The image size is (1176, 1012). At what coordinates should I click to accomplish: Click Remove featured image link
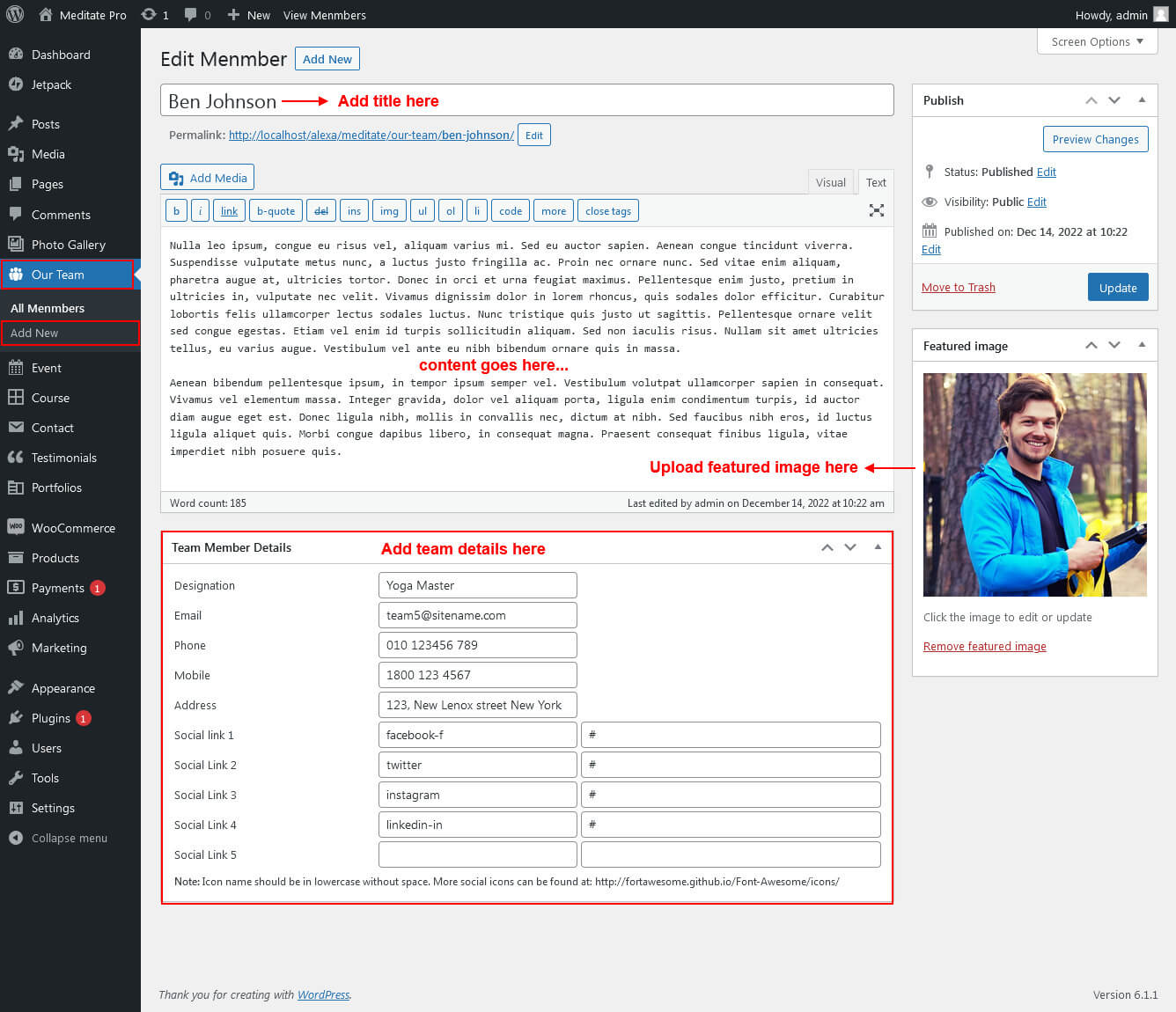click(x=985, y=646)
